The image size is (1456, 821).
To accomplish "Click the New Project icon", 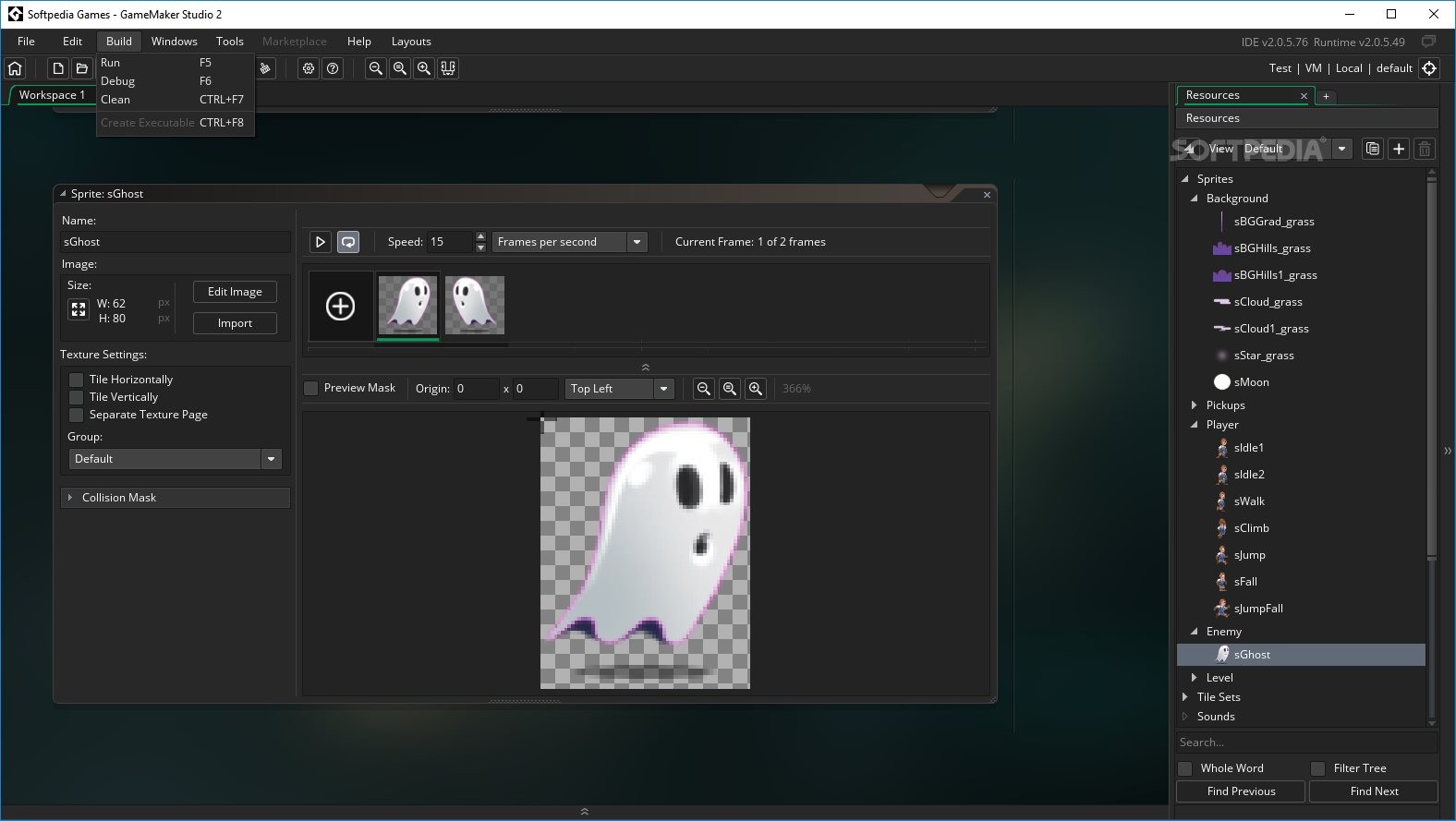I will click(x=57, y=68).
